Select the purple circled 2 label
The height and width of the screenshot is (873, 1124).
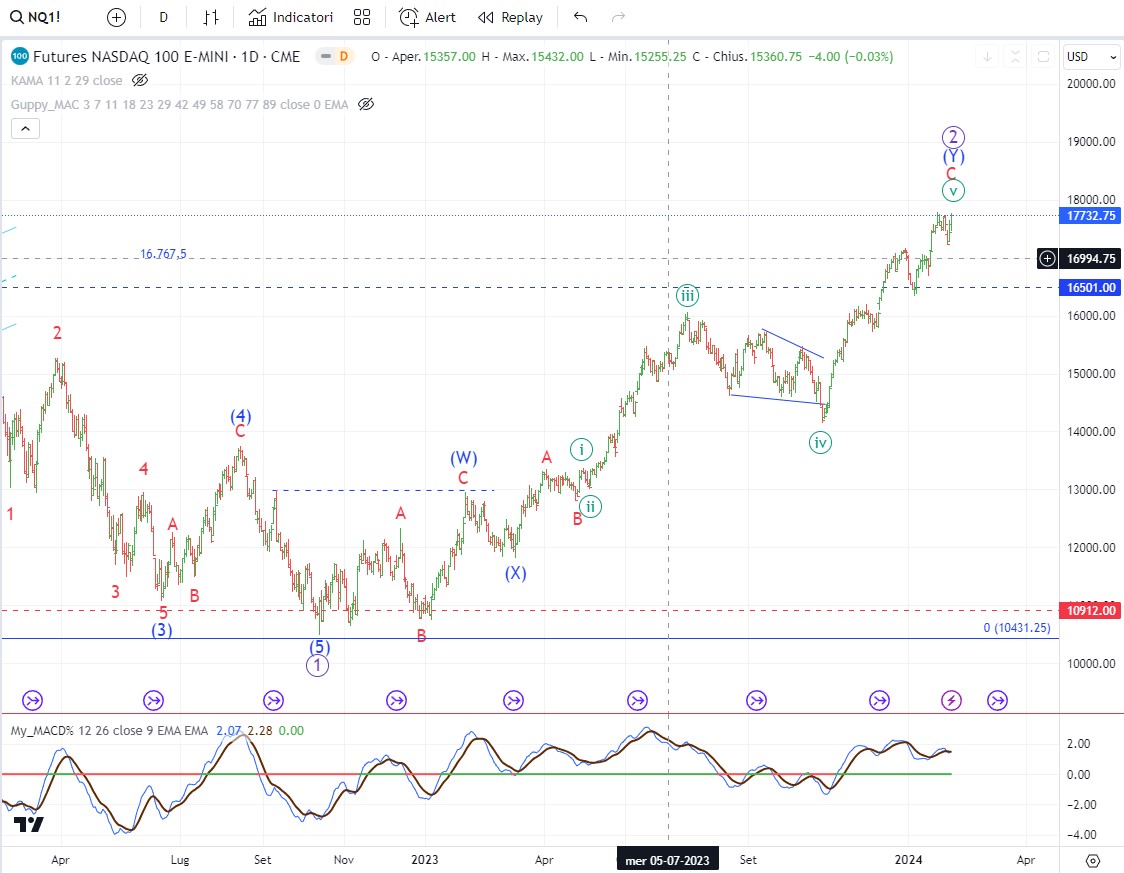click(x=953, y=137)
